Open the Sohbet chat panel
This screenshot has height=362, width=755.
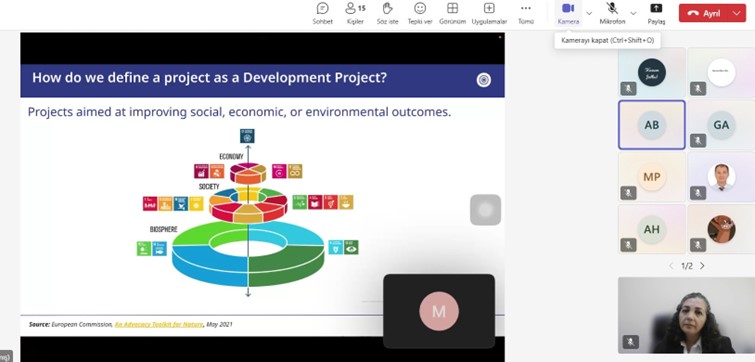322,13
